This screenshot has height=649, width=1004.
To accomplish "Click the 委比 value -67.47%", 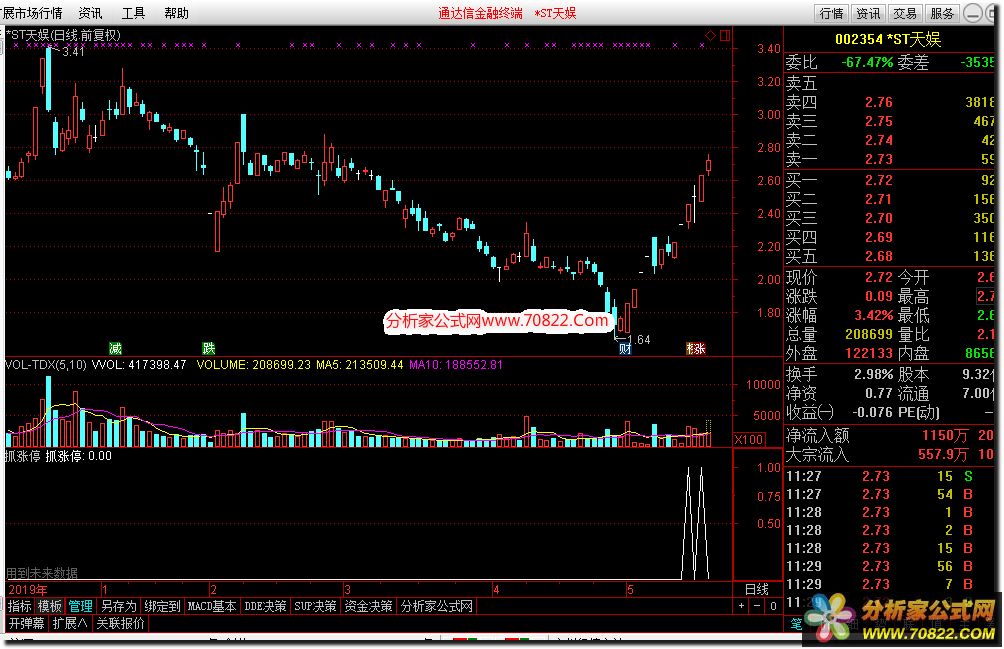I will [x=867, y=63].
